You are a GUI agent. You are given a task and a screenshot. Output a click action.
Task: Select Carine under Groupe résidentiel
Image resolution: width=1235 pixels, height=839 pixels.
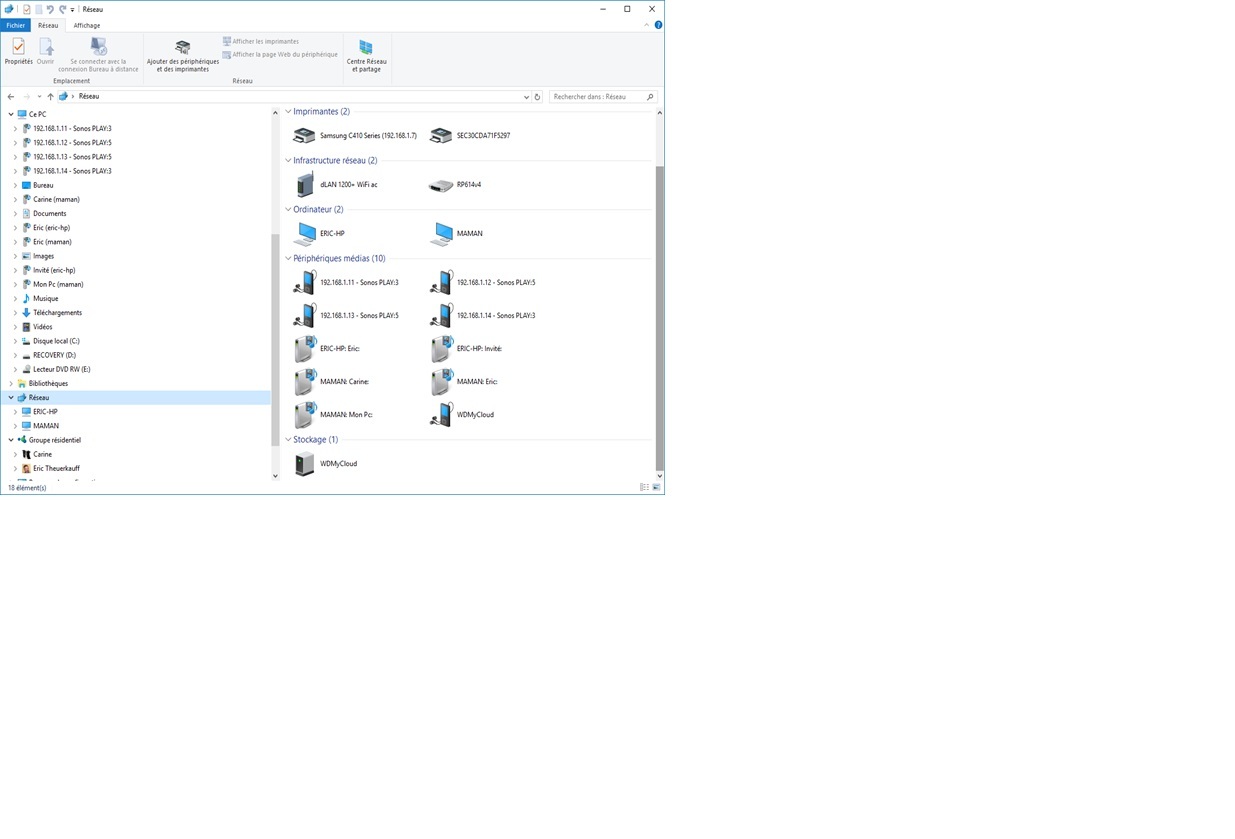[x=42, y=455]
